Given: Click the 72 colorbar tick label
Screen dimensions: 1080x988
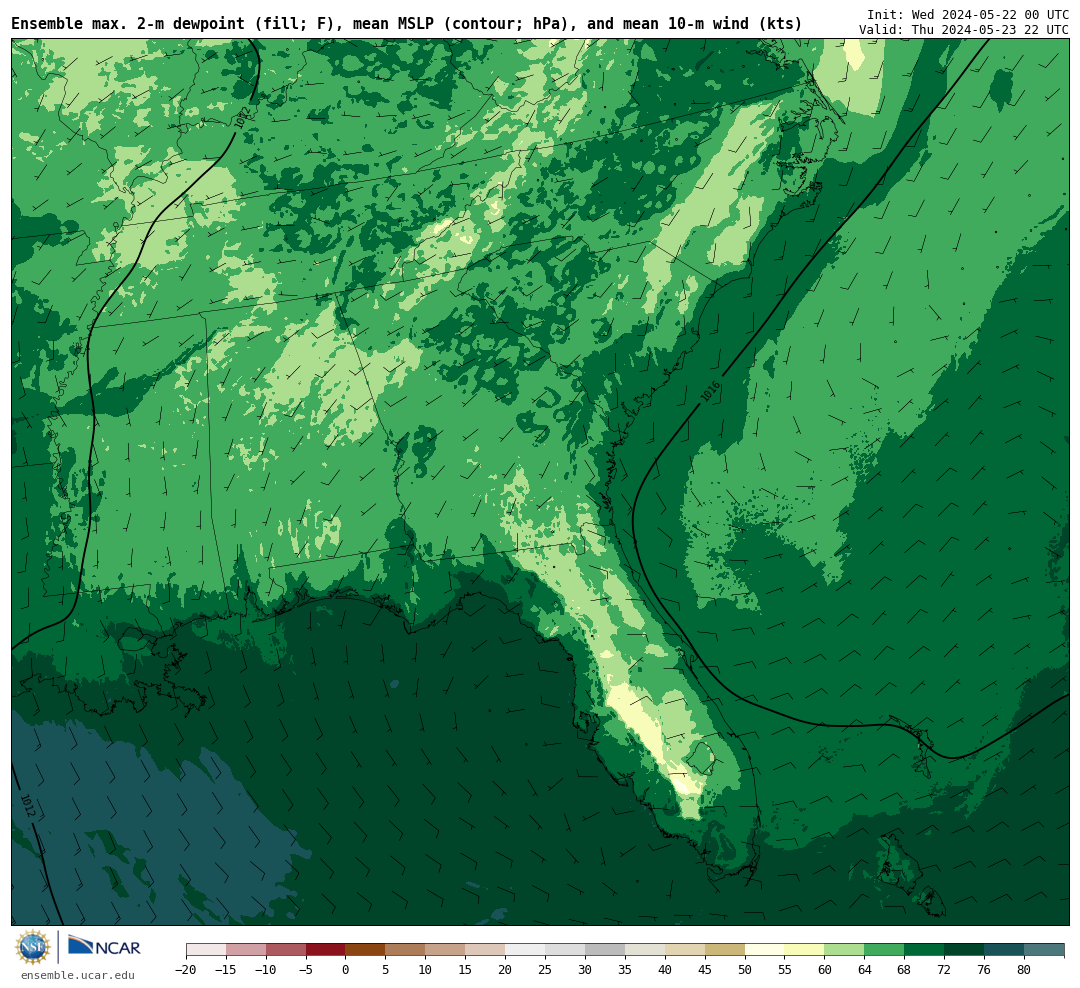Looking at the screenshot, I should coord(944,970).
